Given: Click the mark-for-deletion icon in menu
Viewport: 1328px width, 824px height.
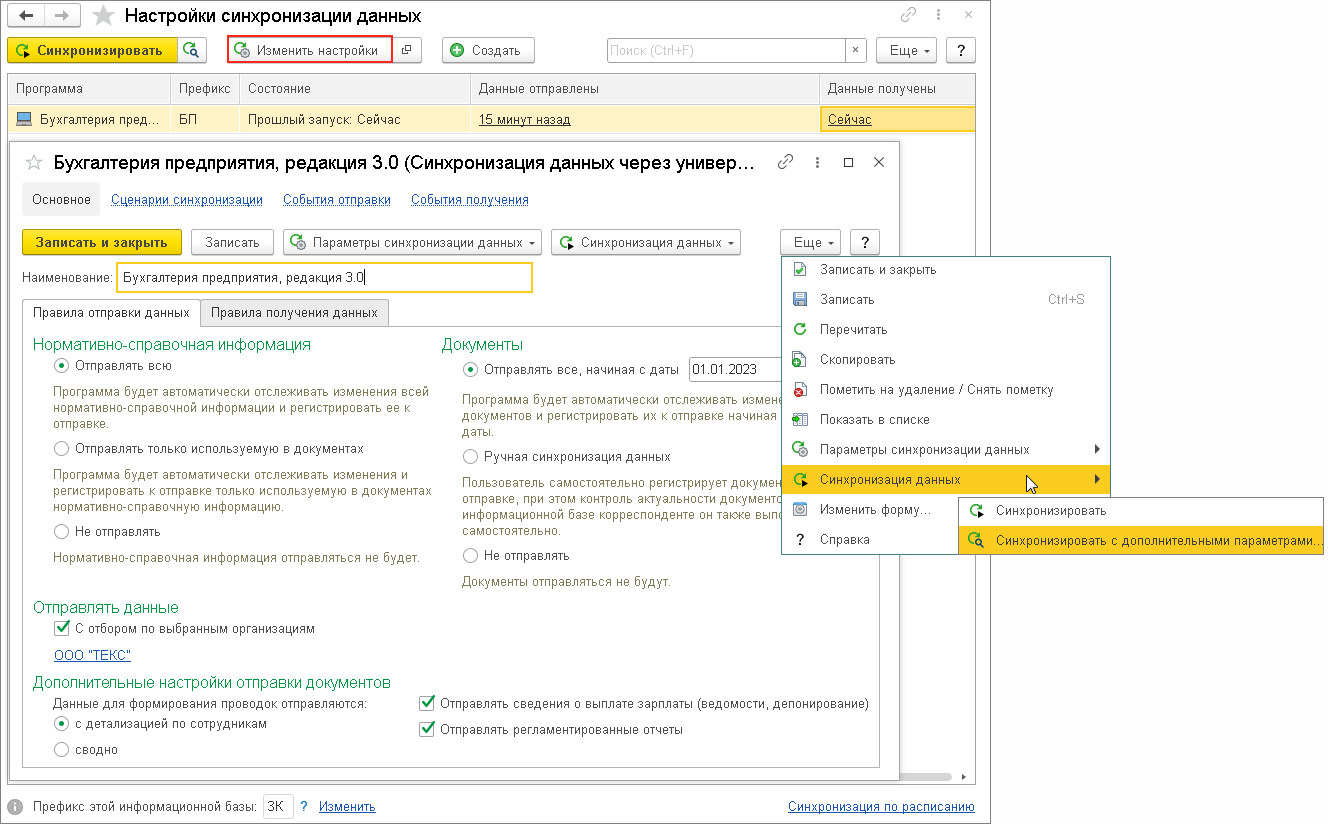Looking at the screenshot, I should [x=800, y=389].
